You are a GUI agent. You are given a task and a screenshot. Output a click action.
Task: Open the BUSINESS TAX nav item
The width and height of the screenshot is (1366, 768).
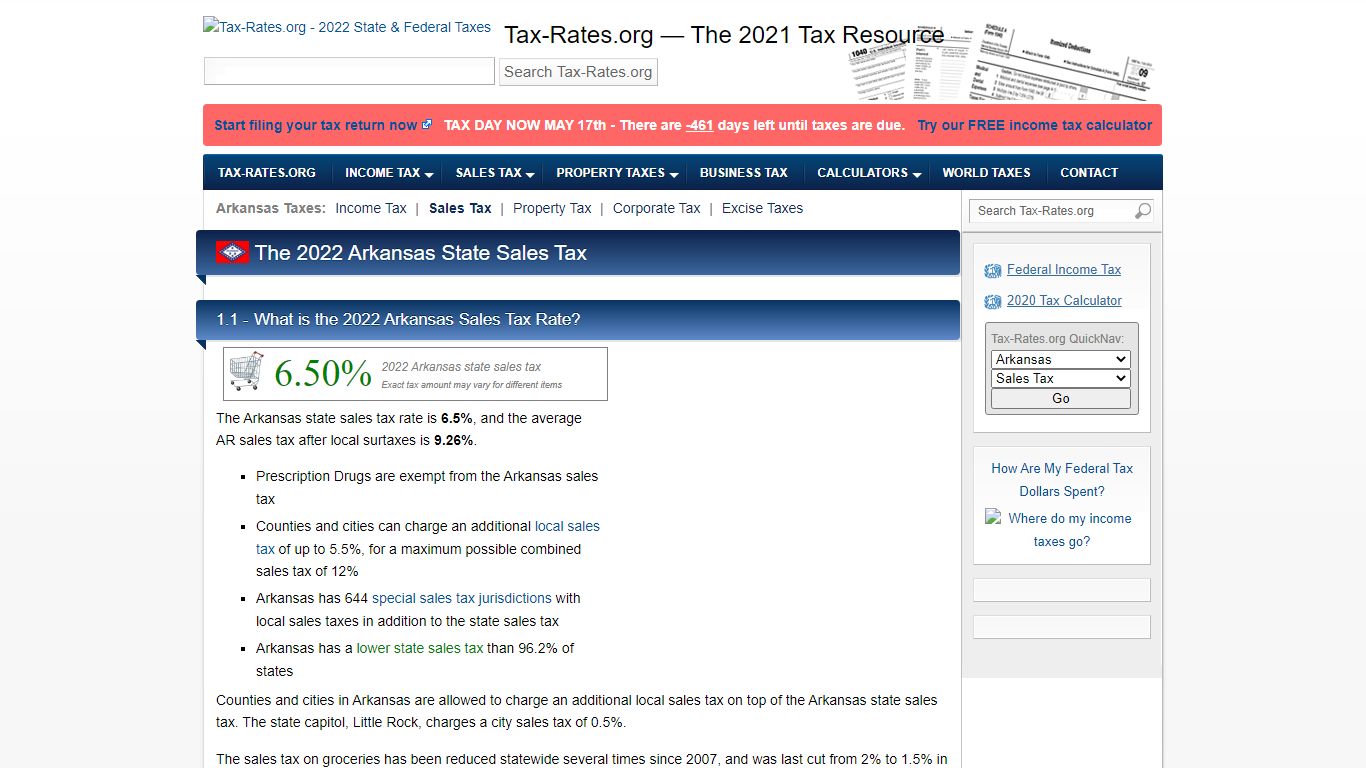(744, 172)
